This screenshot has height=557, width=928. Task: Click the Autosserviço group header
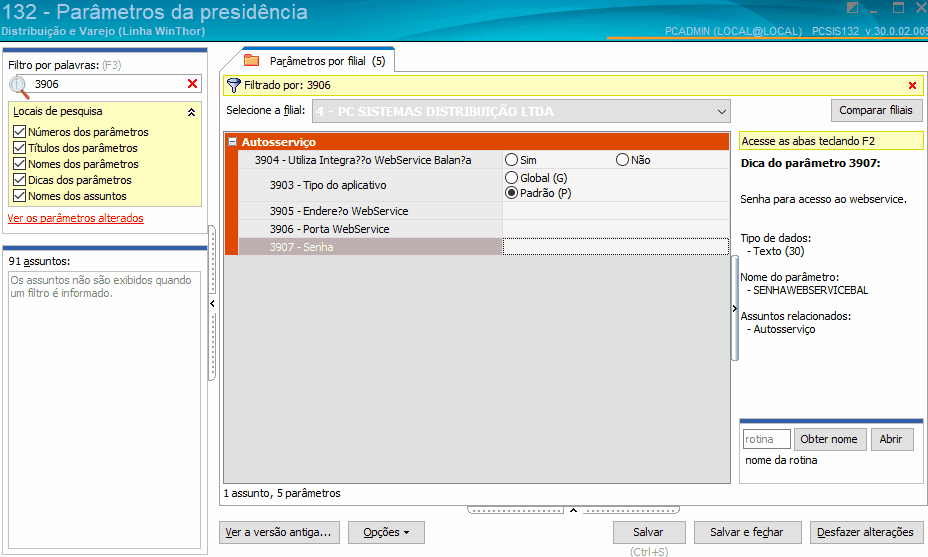tap(477, 142)
